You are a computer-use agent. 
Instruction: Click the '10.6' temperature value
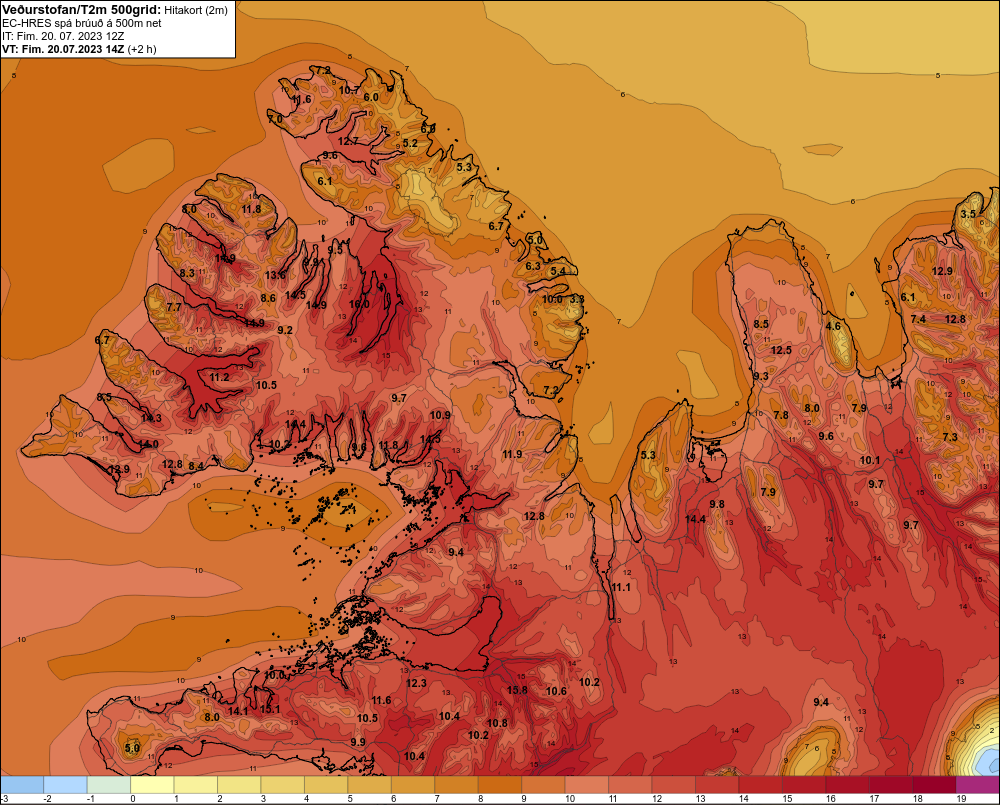coord(556,691)
